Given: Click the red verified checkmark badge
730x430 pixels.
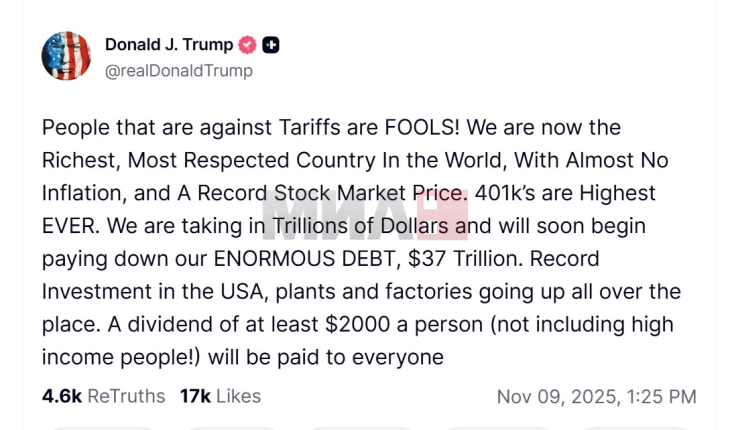Looking at the screenshot, I should pos(247,45).
